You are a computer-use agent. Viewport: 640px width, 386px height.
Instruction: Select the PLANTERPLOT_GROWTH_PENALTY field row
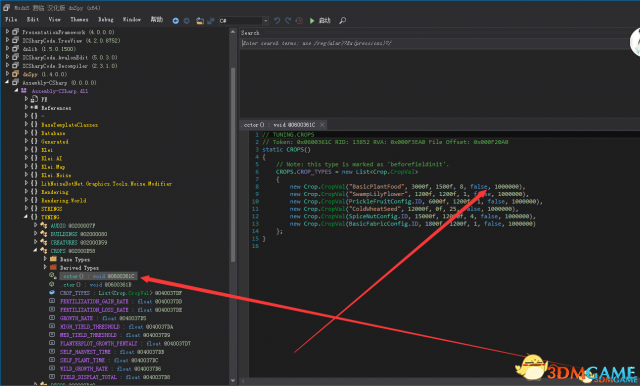125,343
